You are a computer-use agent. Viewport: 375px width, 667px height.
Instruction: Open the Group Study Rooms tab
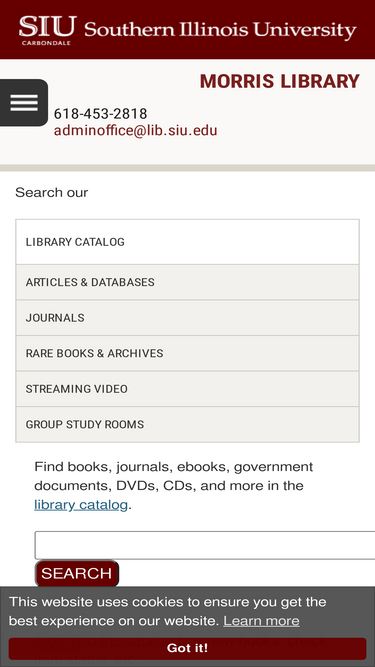188,425
